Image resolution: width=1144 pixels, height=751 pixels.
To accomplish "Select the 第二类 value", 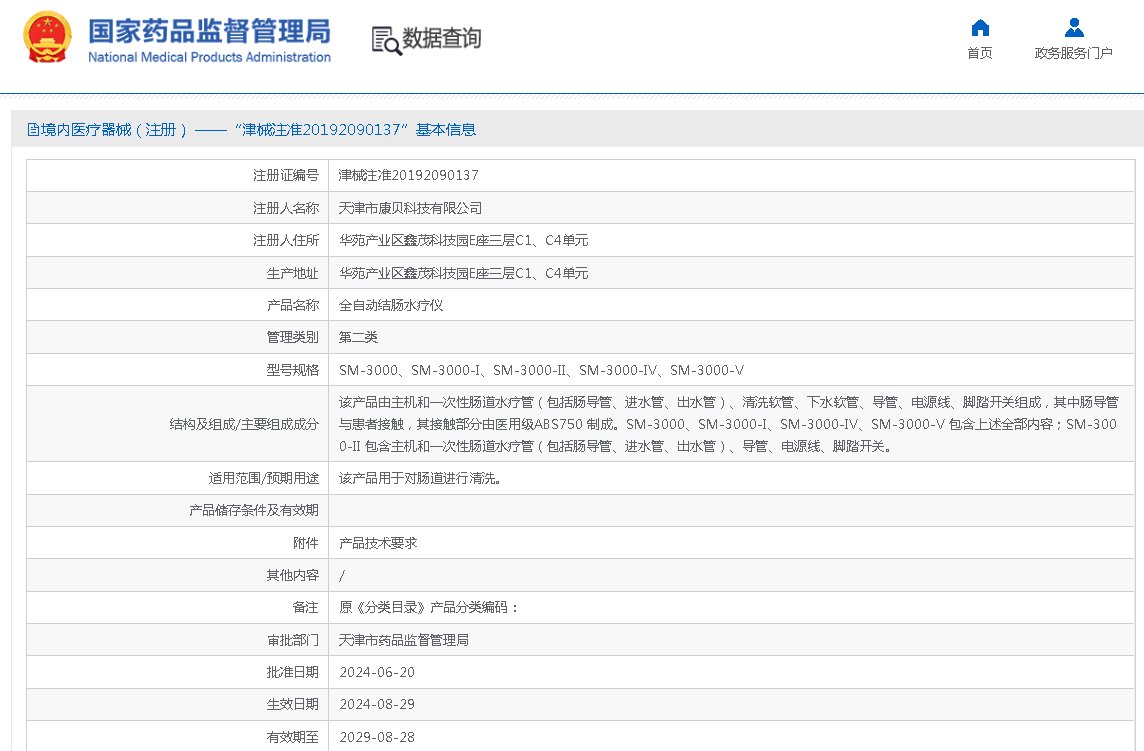I will click(358, 337).
